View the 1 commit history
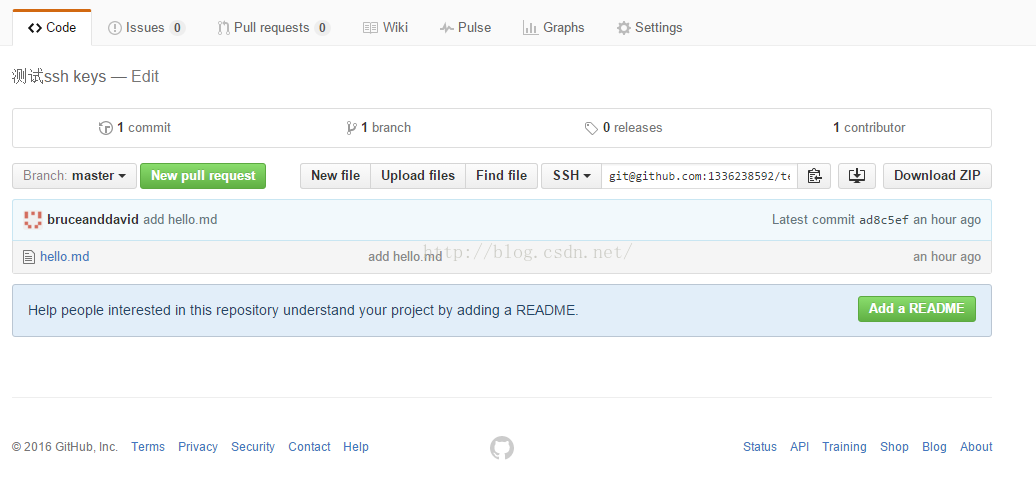 135,128
